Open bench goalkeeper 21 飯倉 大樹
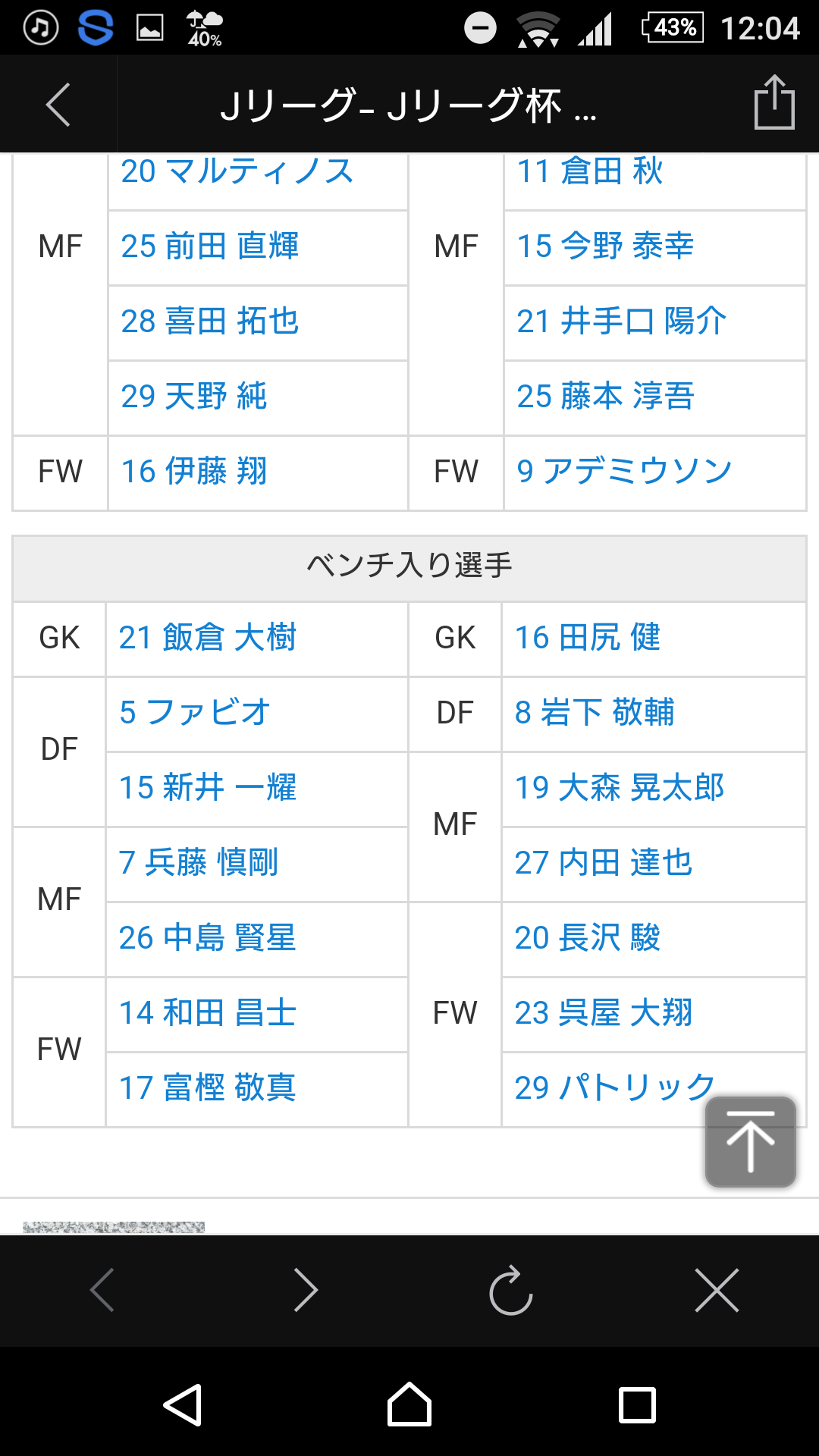This screenshot has height=1456, width=819. point(207,638)
